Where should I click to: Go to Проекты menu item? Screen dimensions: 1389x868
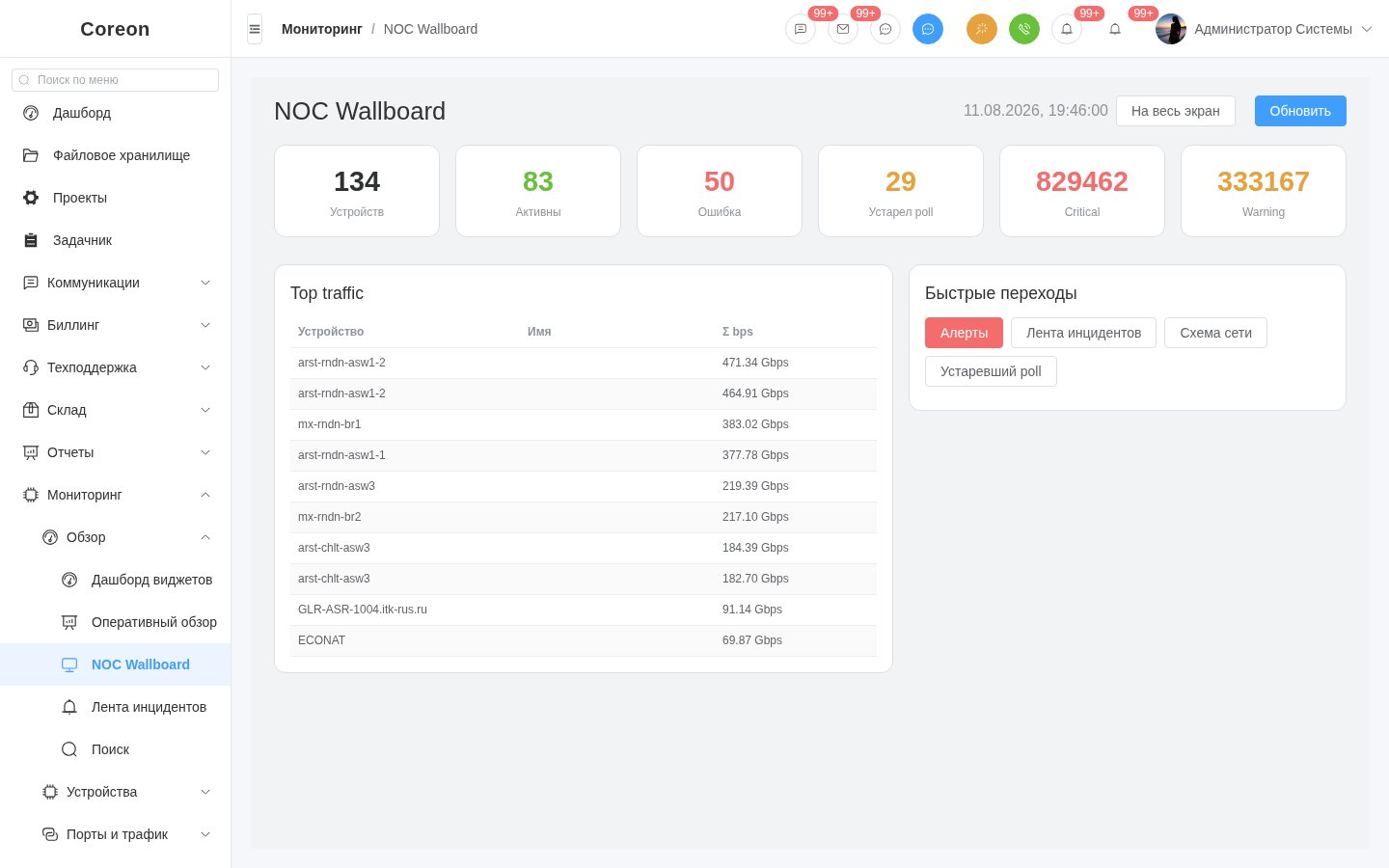(116, 198)
